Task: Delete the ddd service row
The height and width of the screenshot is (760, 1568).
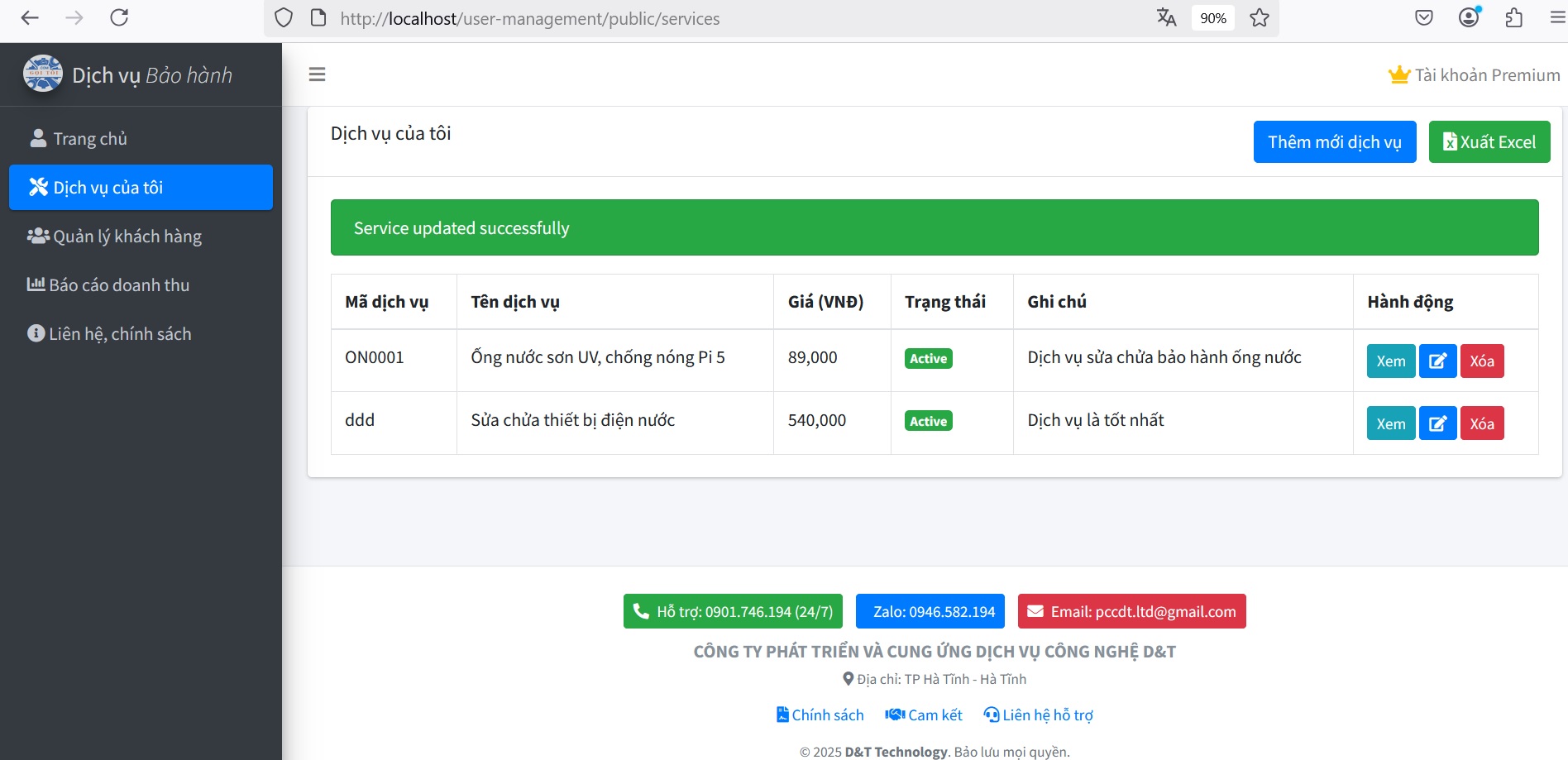Action: point(1481,423)
